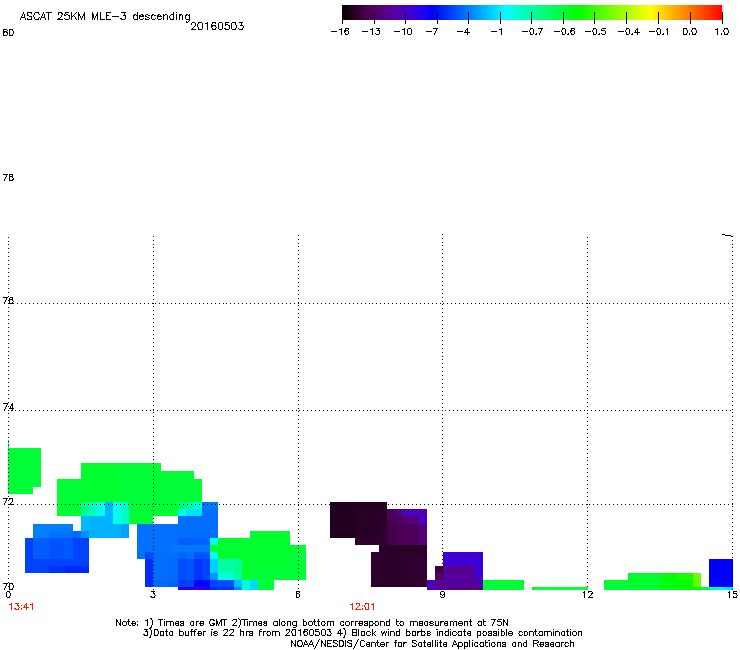Click the -1 color scale label
740x650 pixels.
pyautogui.click(x=496, y=32)
